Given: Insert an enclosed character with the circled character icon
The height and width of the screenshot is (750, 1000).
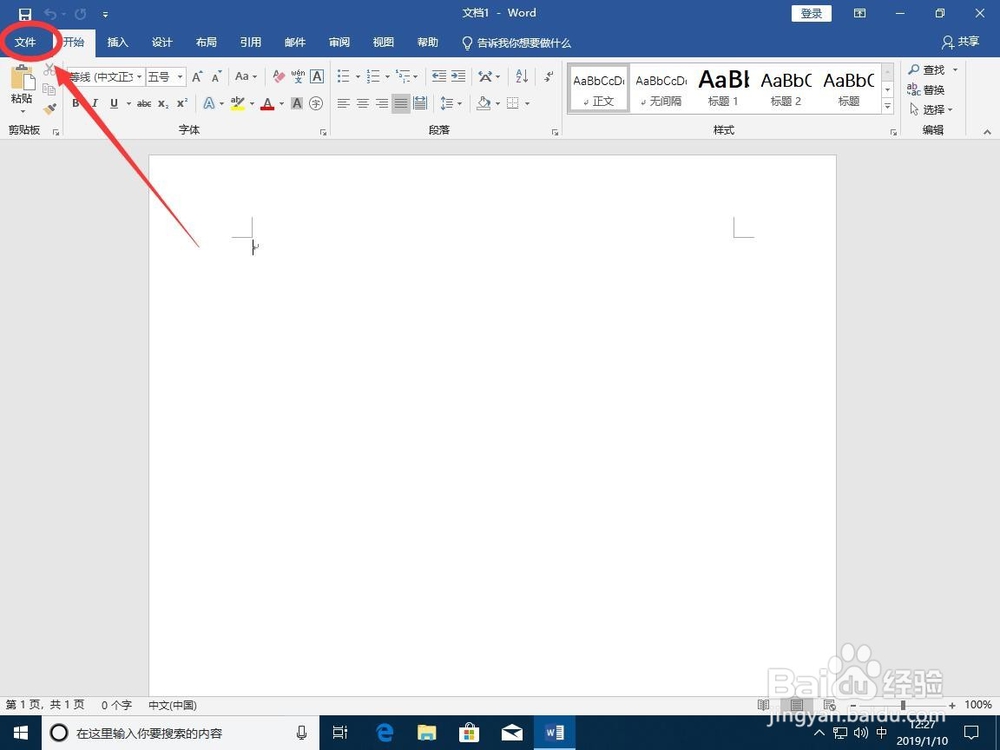Looking at the screenshot, I should tap(316, 103).
